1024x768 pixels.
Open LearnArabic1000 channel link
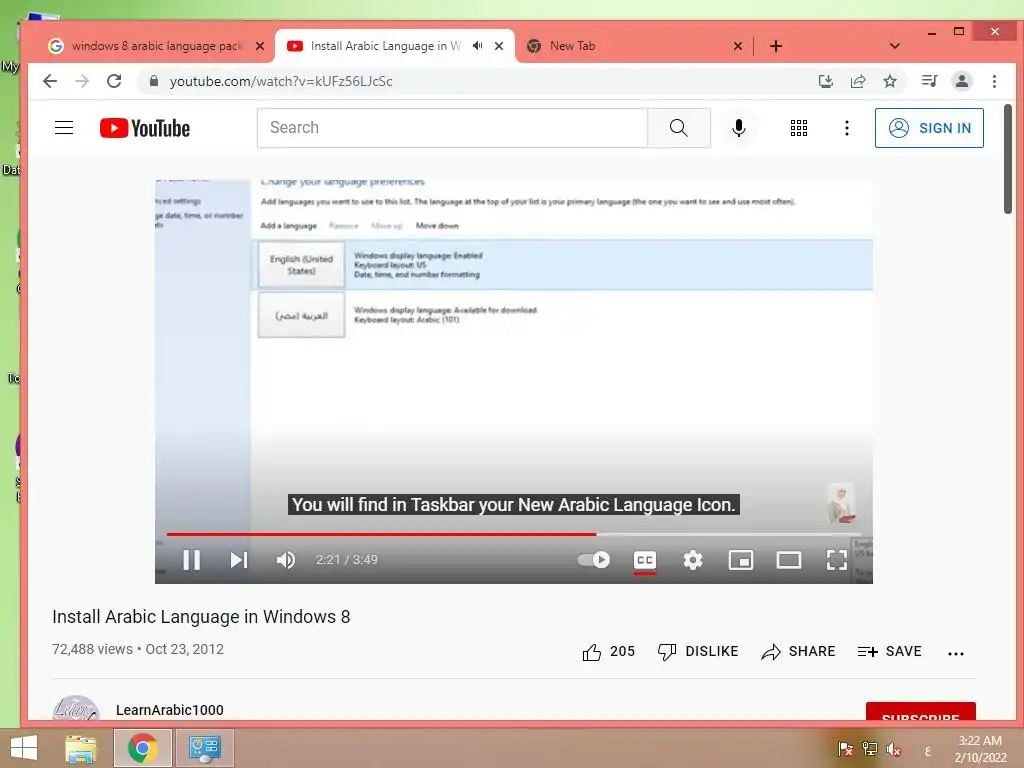[x=170, y=710]
